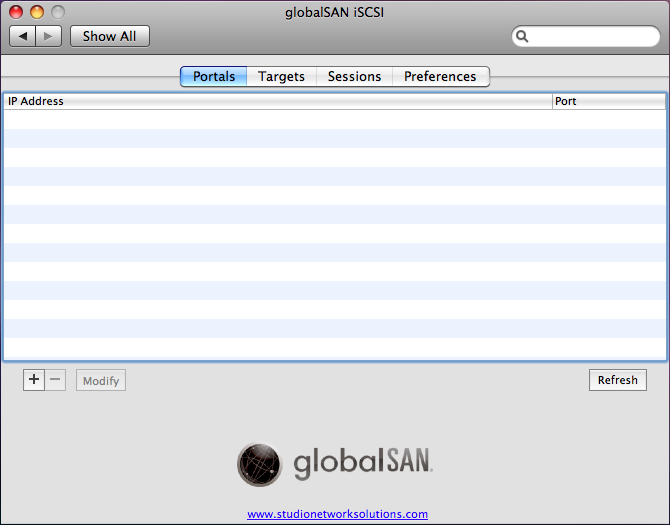Minimize the window with the yellow button
Viewport: 670px width, 525px height.
point(37,12)
